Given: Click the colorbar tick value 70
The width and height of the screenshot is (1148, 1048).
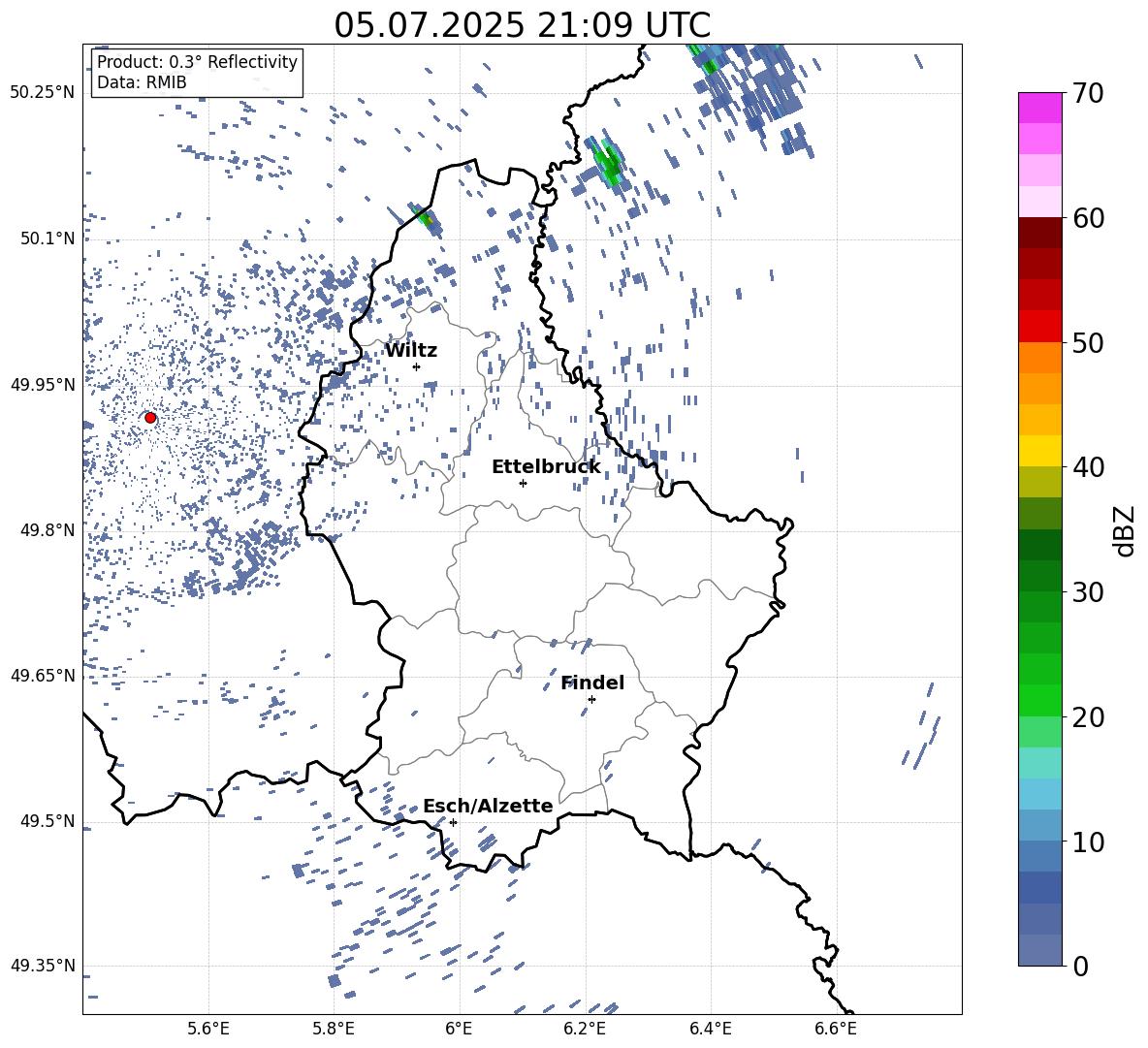Looking at the screenshot, I should [1088, 93].
